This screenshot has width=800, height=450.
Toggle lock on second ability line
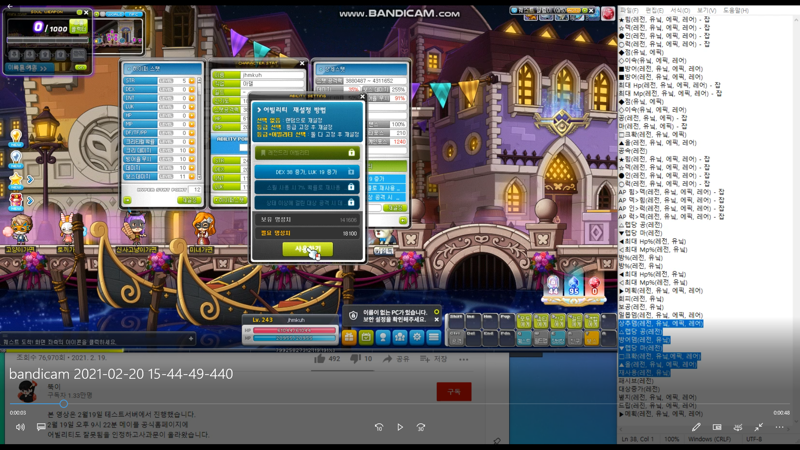click(351, 187)
